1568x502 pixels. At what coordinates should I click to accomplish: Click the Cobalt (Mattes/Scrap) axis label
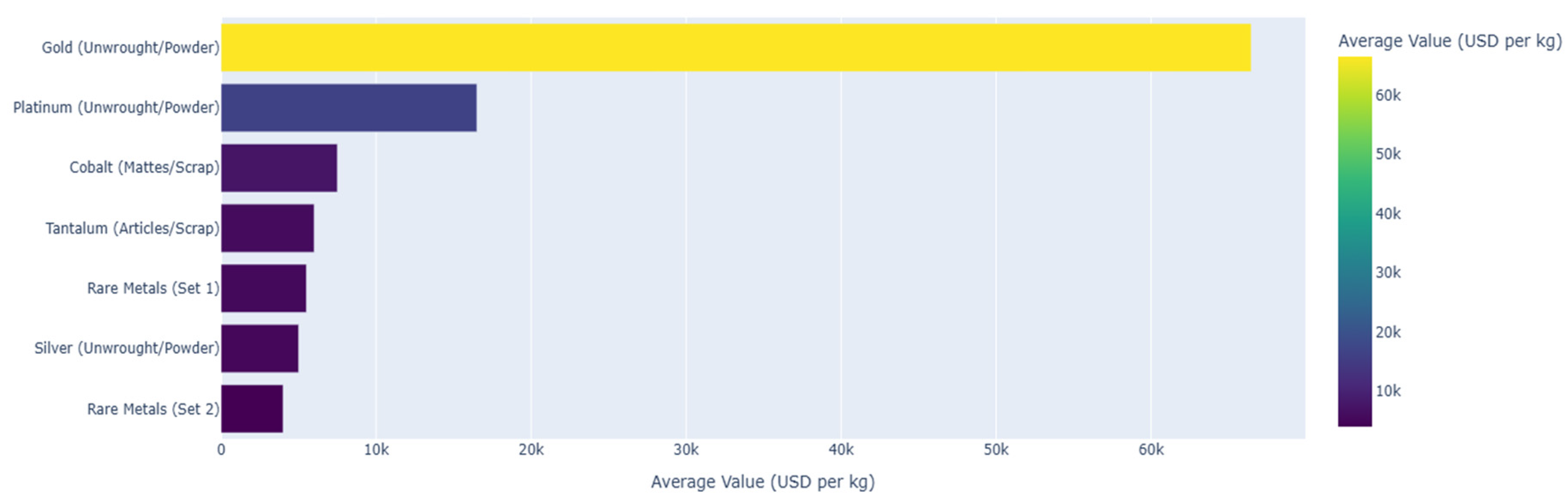click(144, 168)
